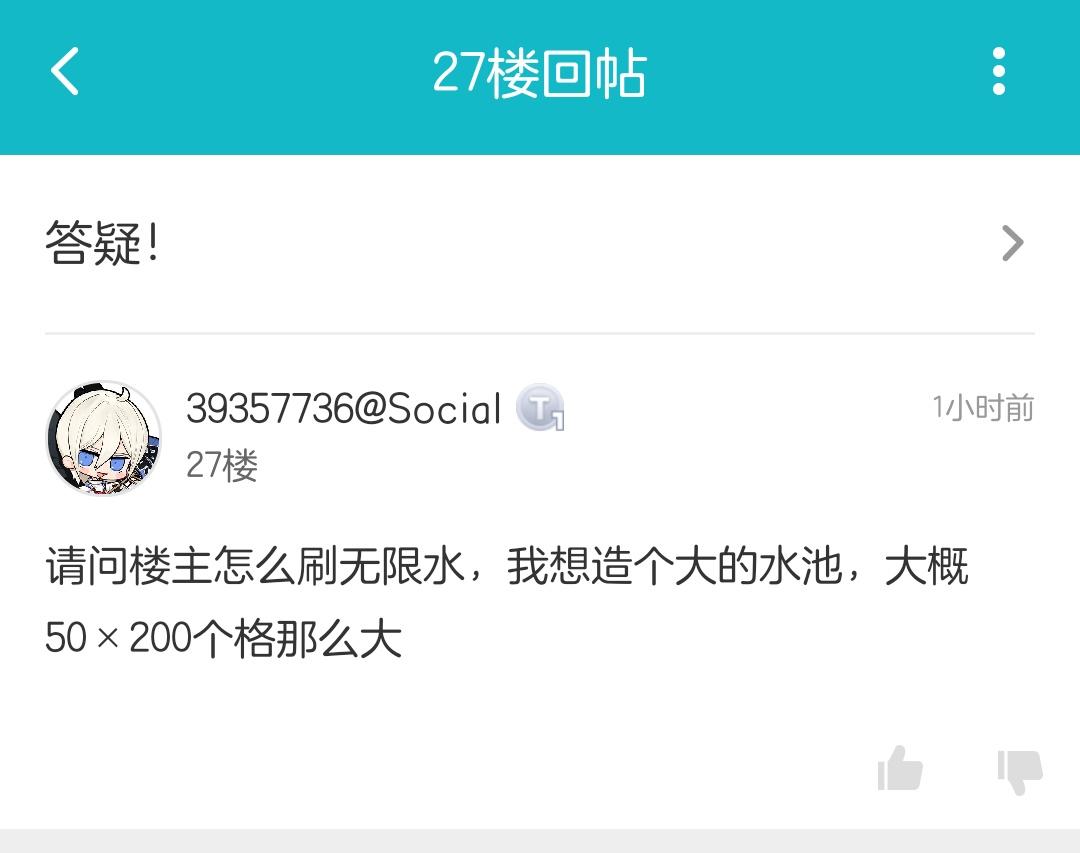The width and height of the screenshot is (1080, 853).
Task: Like the reply with thumbs-up
Action: (900, 768)
